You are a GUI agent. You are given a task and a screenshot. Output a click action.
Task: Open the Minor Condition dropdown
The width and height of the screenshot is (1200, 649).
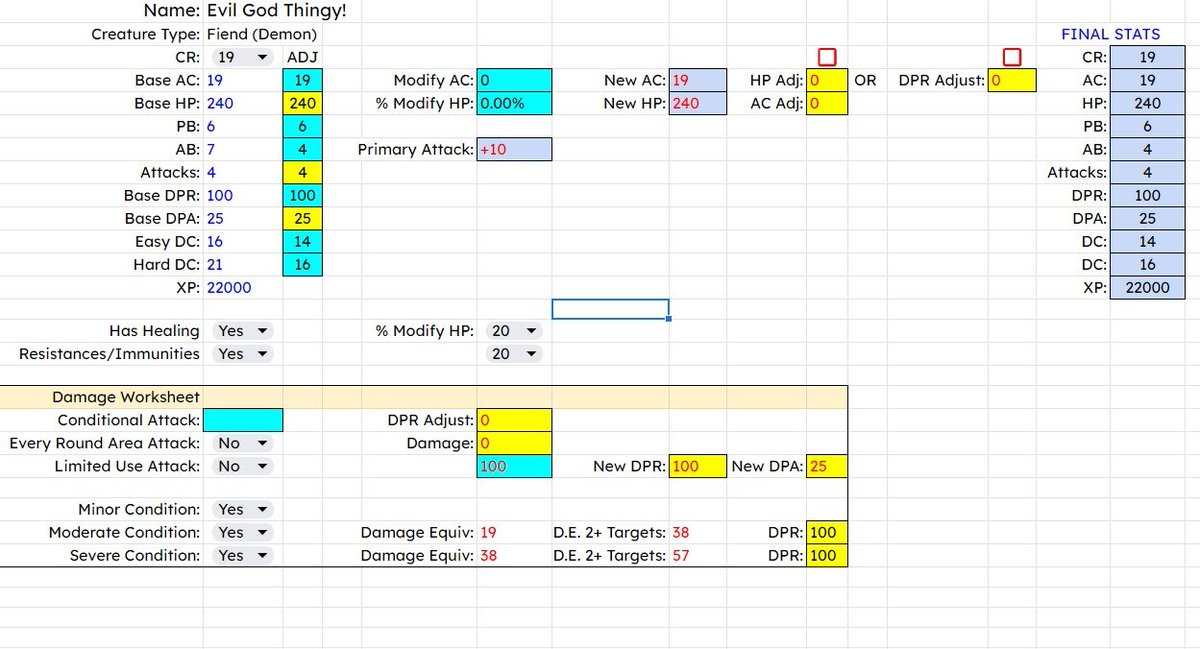pyautogui.click(x=244, y=510)
